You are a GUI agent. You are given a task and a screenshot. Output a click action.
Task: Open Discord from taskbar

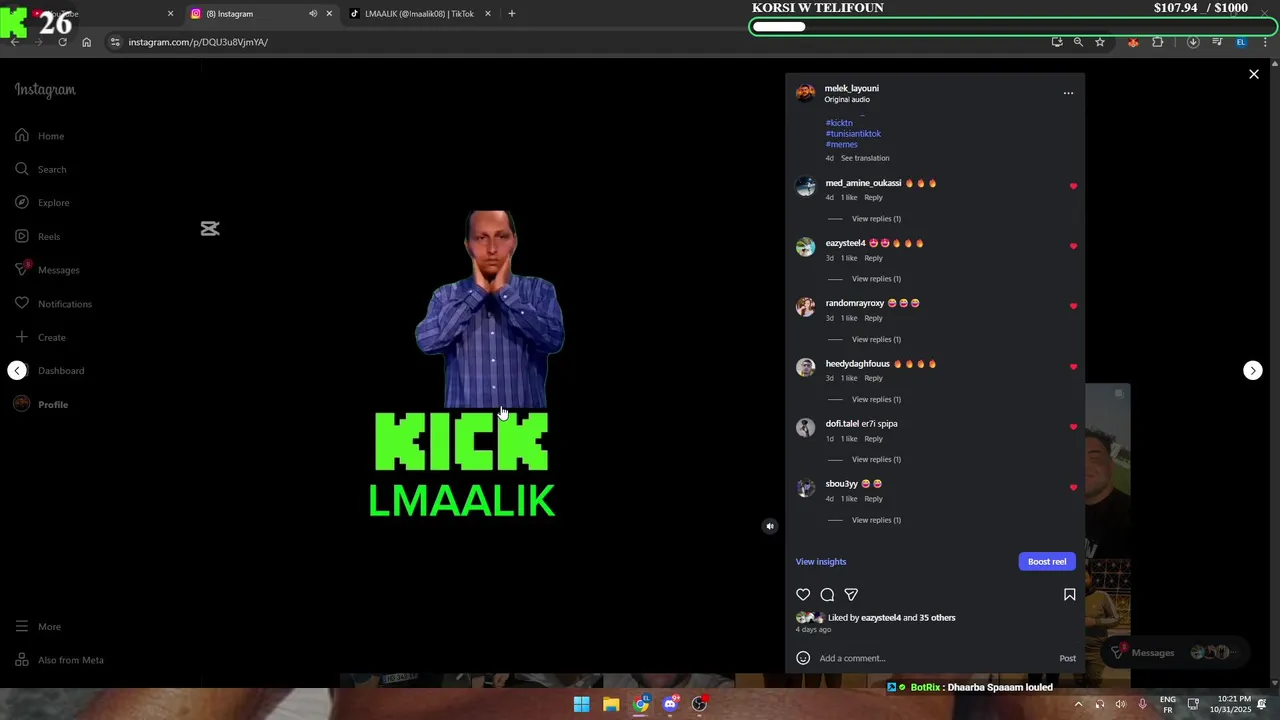point(670,704)
